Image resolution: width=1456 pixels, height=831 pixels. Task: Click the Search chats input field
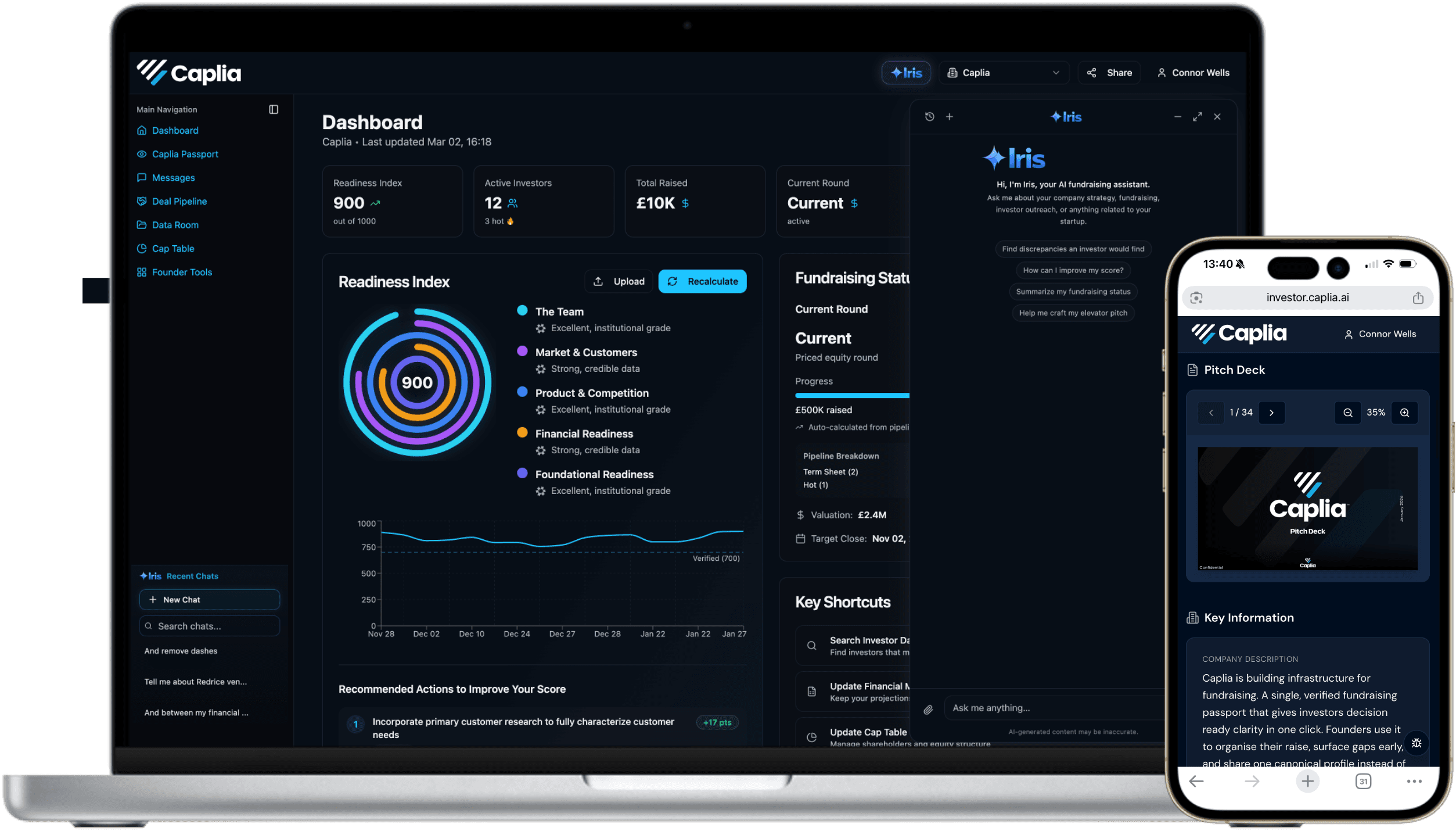click(209, 626)
